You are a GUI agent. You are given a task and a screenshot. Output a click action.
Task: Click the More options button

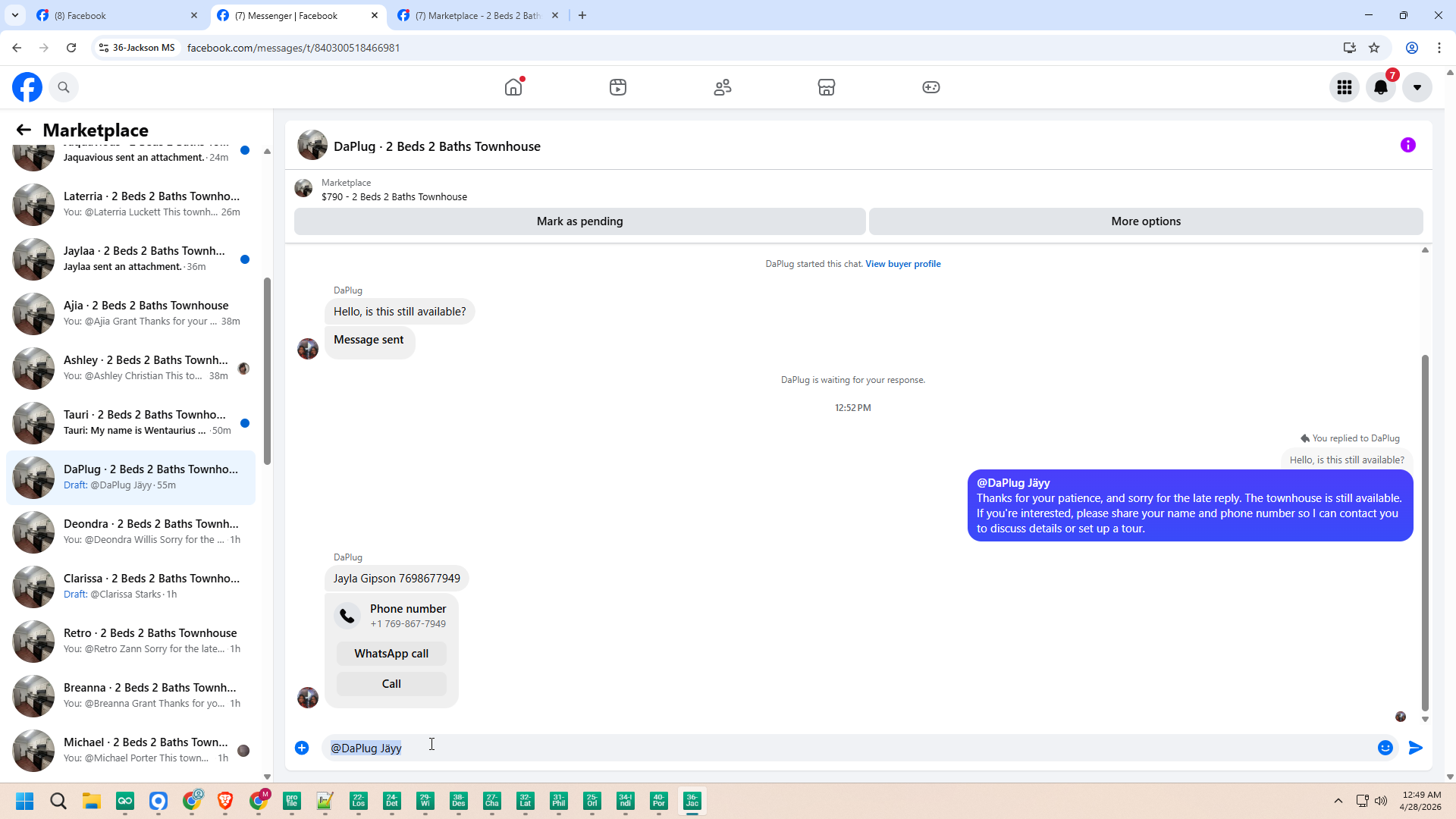click(x=1146, y=221)
